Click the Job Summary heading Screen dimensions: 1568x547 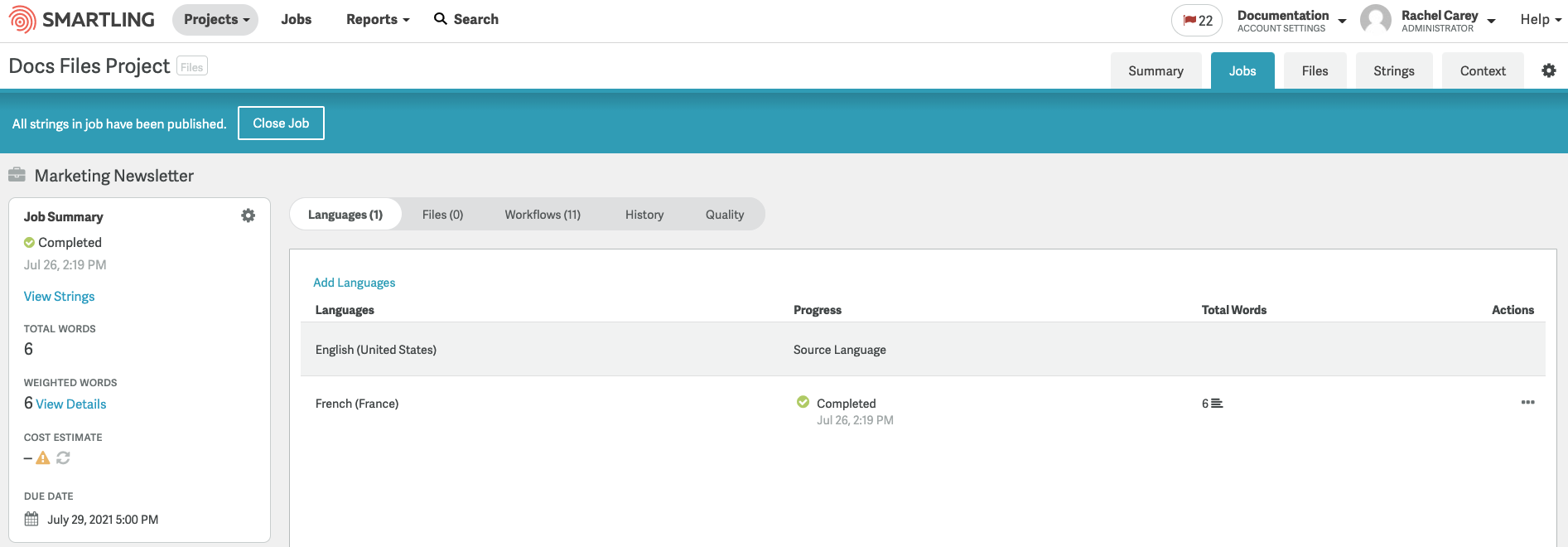coord(64,217)
